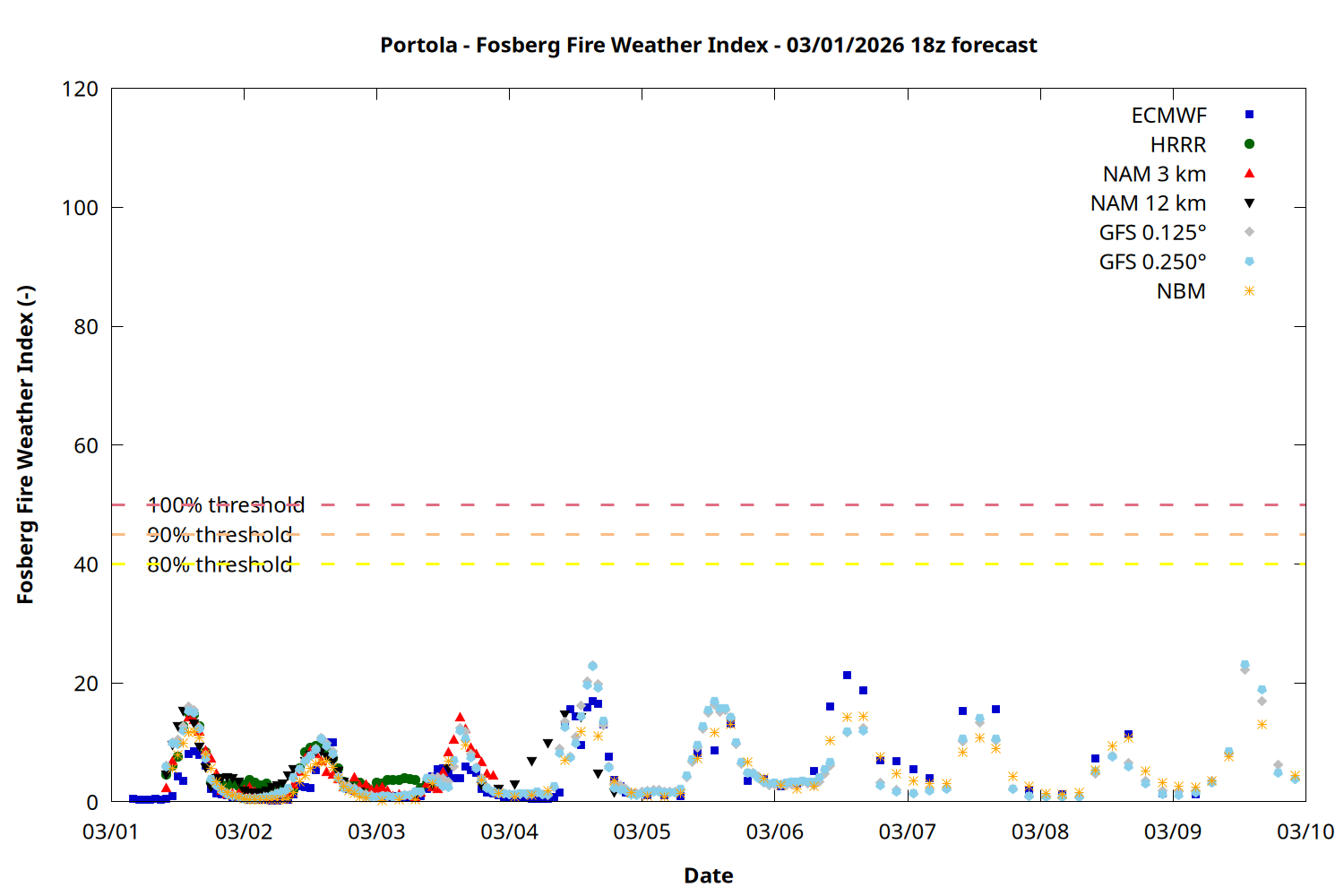The height and width of the screenshot is (896, 1344).
Task: Select the ECMWF legend label text
Action: pos(1168,116)
